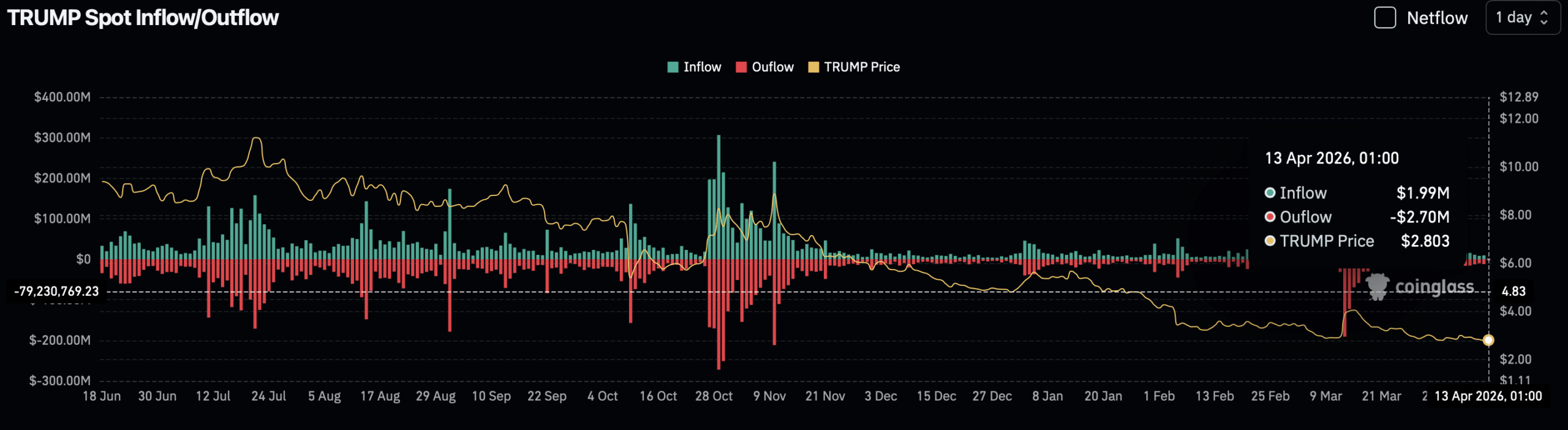Click the Inflow circle marker in tooltip
This screenshot has width=1568, height=430.
pyautogui.click(x=1270, y=193)
